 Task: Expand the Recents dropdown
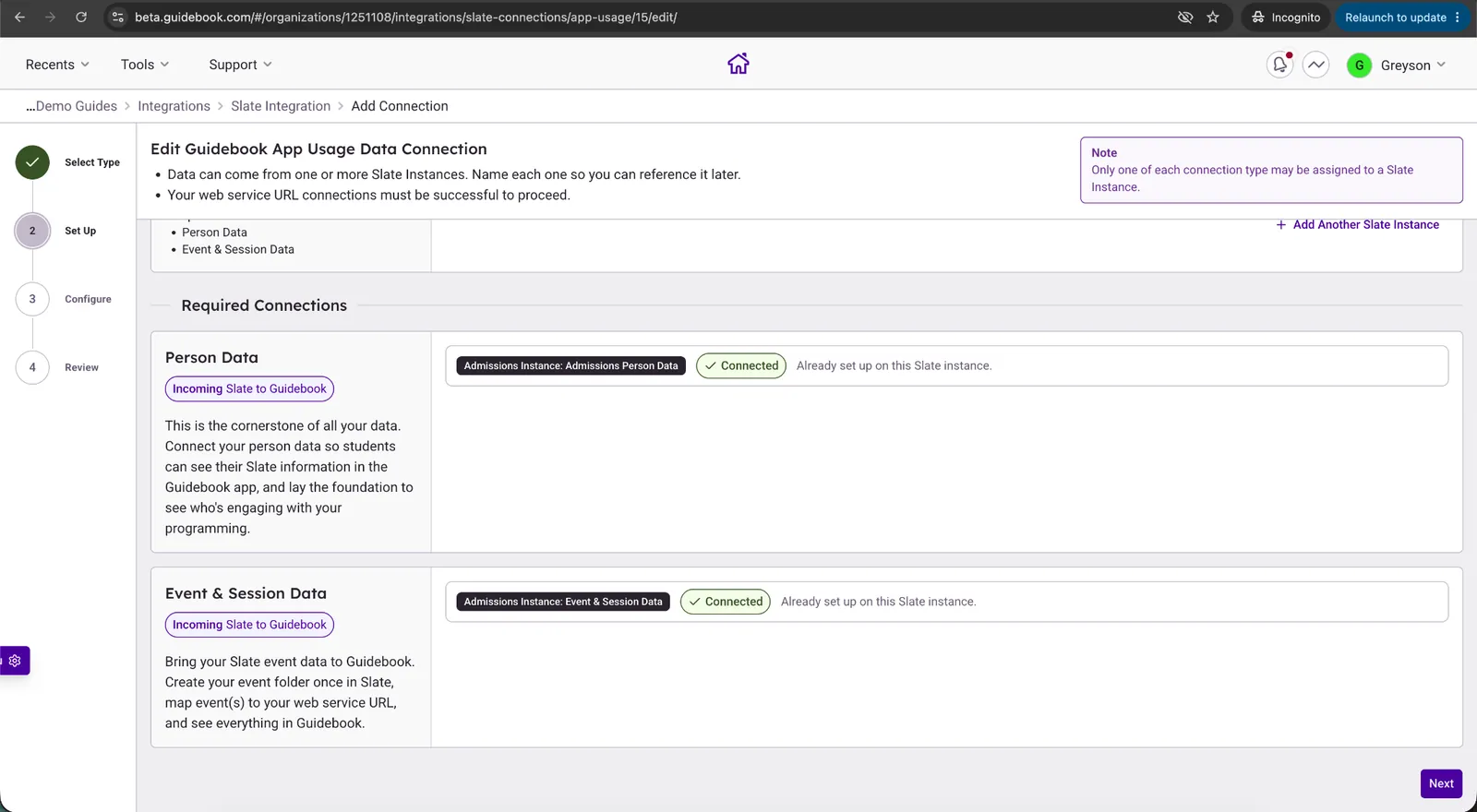point(57,65)
